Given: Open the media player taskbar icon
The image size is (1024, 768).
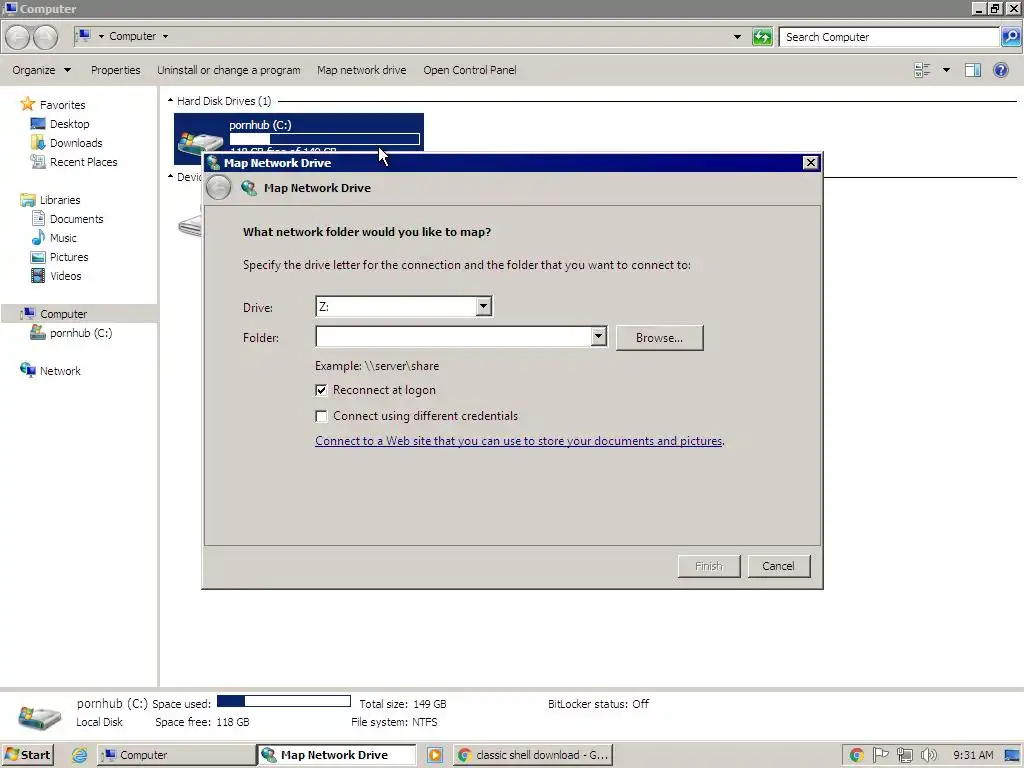Looking at the screenshot, I should click(434, 755).
